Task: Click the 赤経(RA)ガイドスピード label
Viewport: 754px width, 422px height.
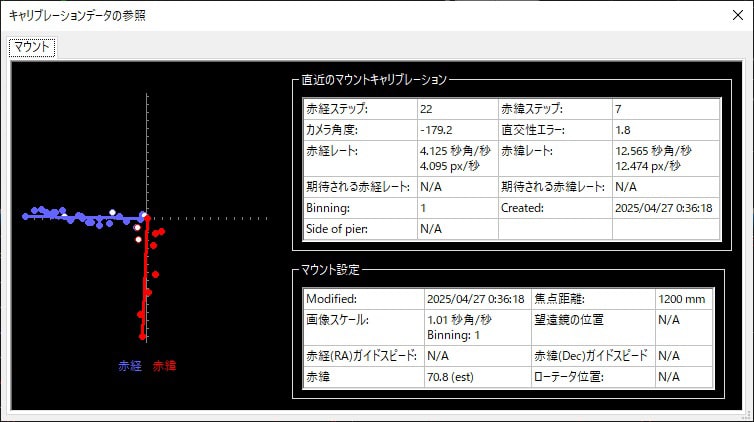Action: (x=362, y=356)
